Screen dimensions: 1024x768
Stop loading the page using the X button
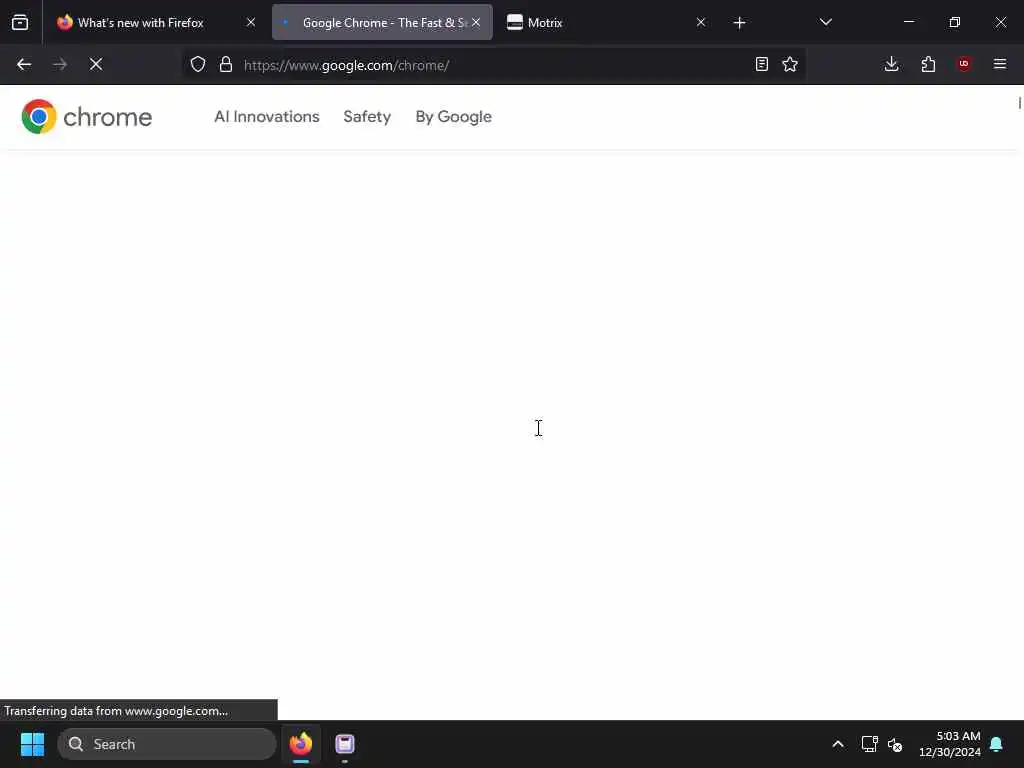pos(96,65)
